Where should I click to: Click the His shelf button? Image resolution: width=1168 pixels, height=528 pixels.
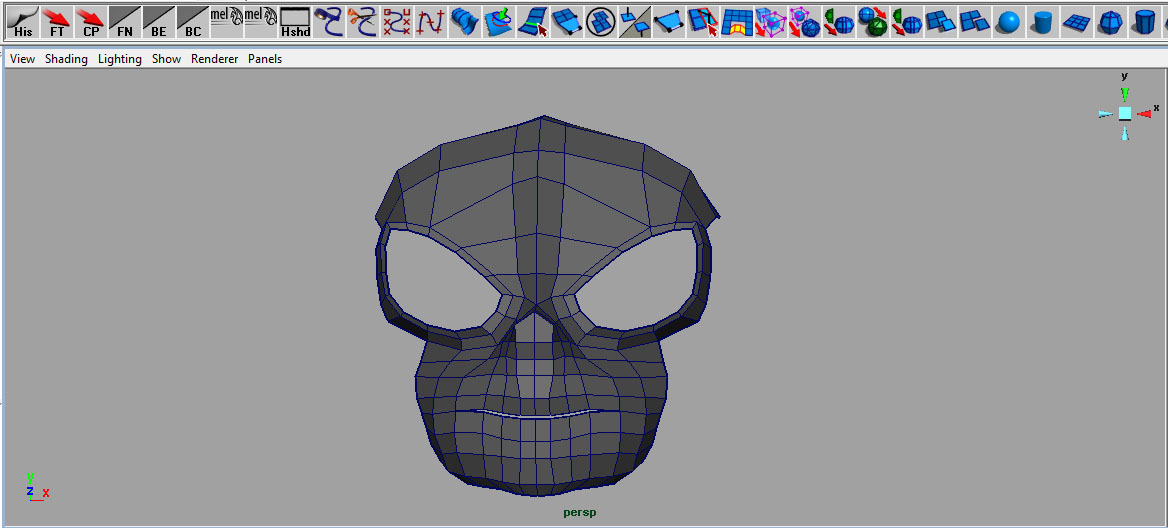coord(22,22)
